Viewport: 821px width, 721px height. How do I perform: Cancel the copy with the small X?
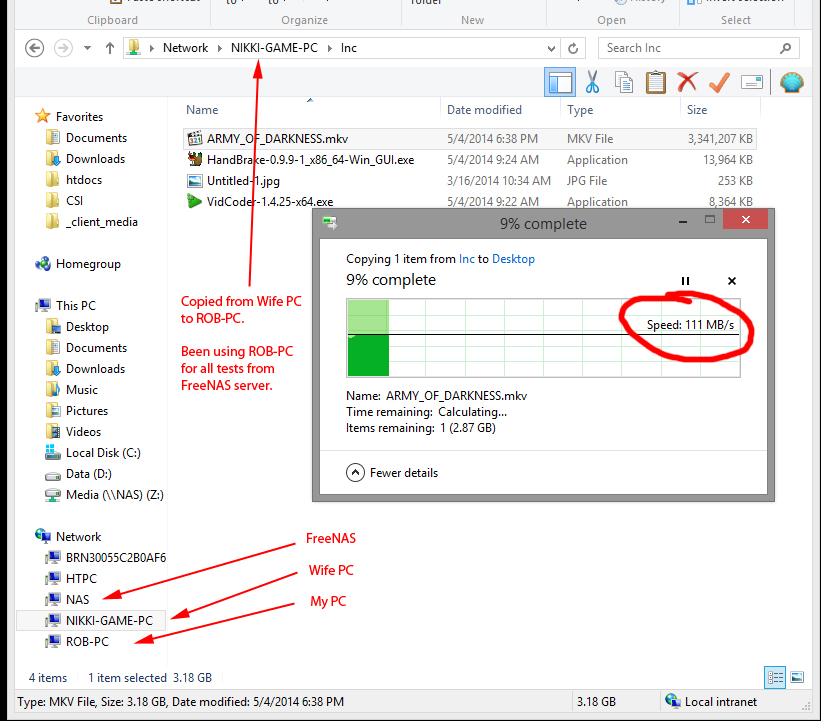coord(732,281)
